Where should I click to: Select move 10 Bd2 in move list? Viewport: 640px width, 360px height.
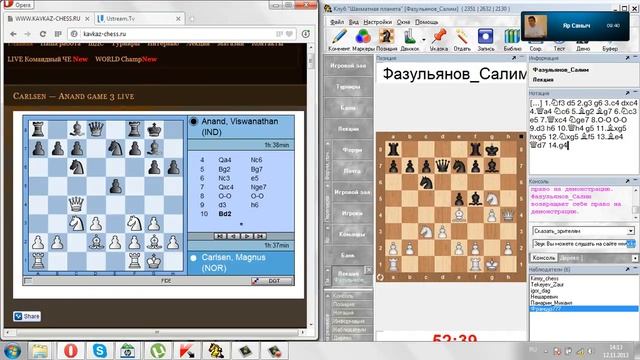pyautogui.click(x=225, y=213)
